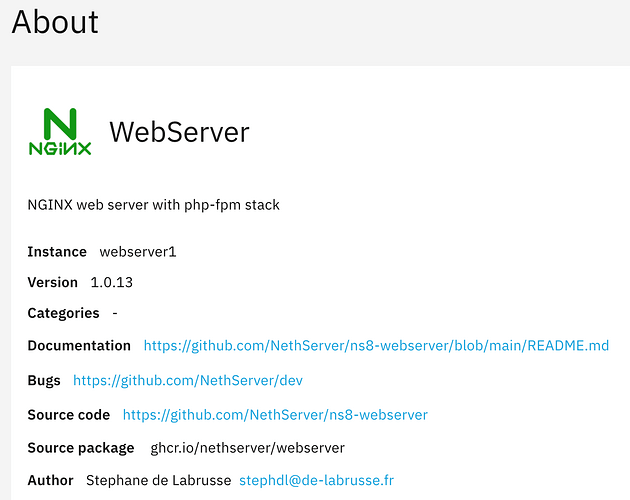
Task: Click the instance value webserver1
Action: (x=138, y=252)
